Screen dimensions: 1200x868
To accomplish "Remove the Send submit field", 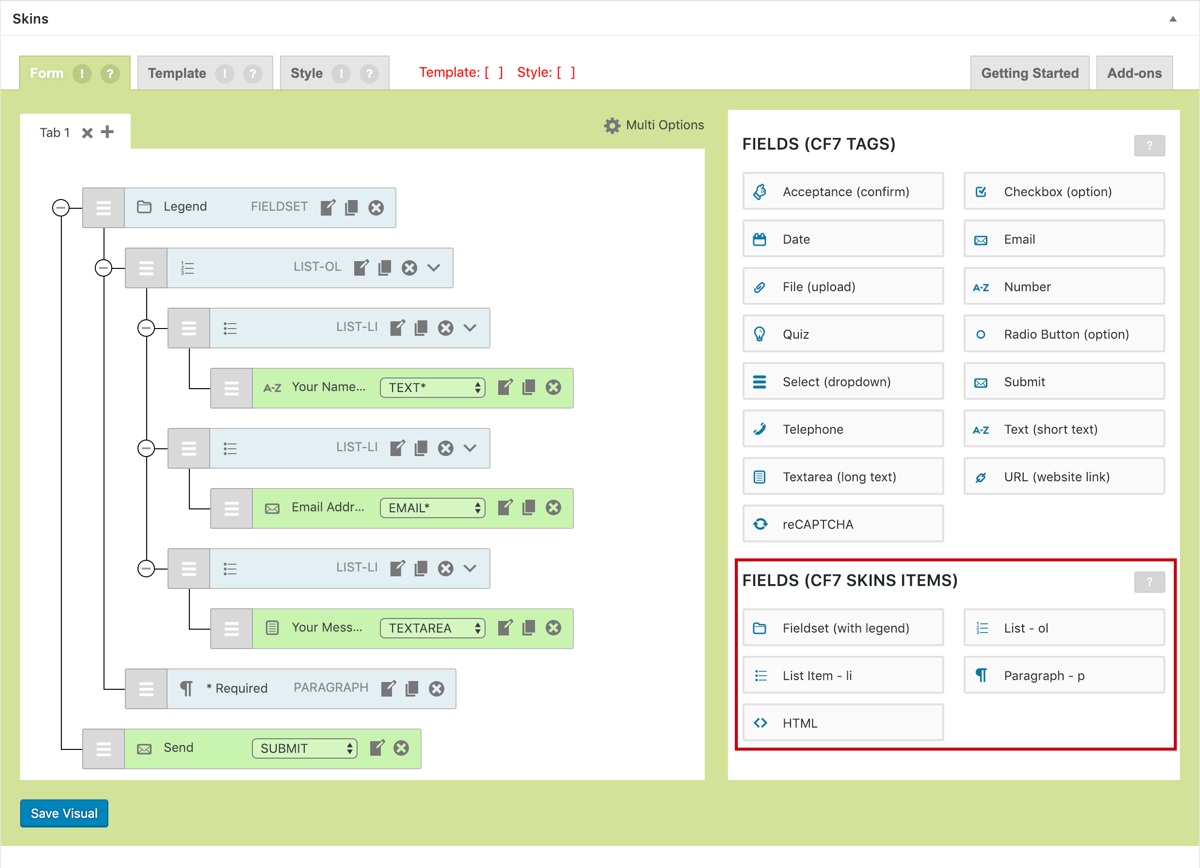I will 401,748.
